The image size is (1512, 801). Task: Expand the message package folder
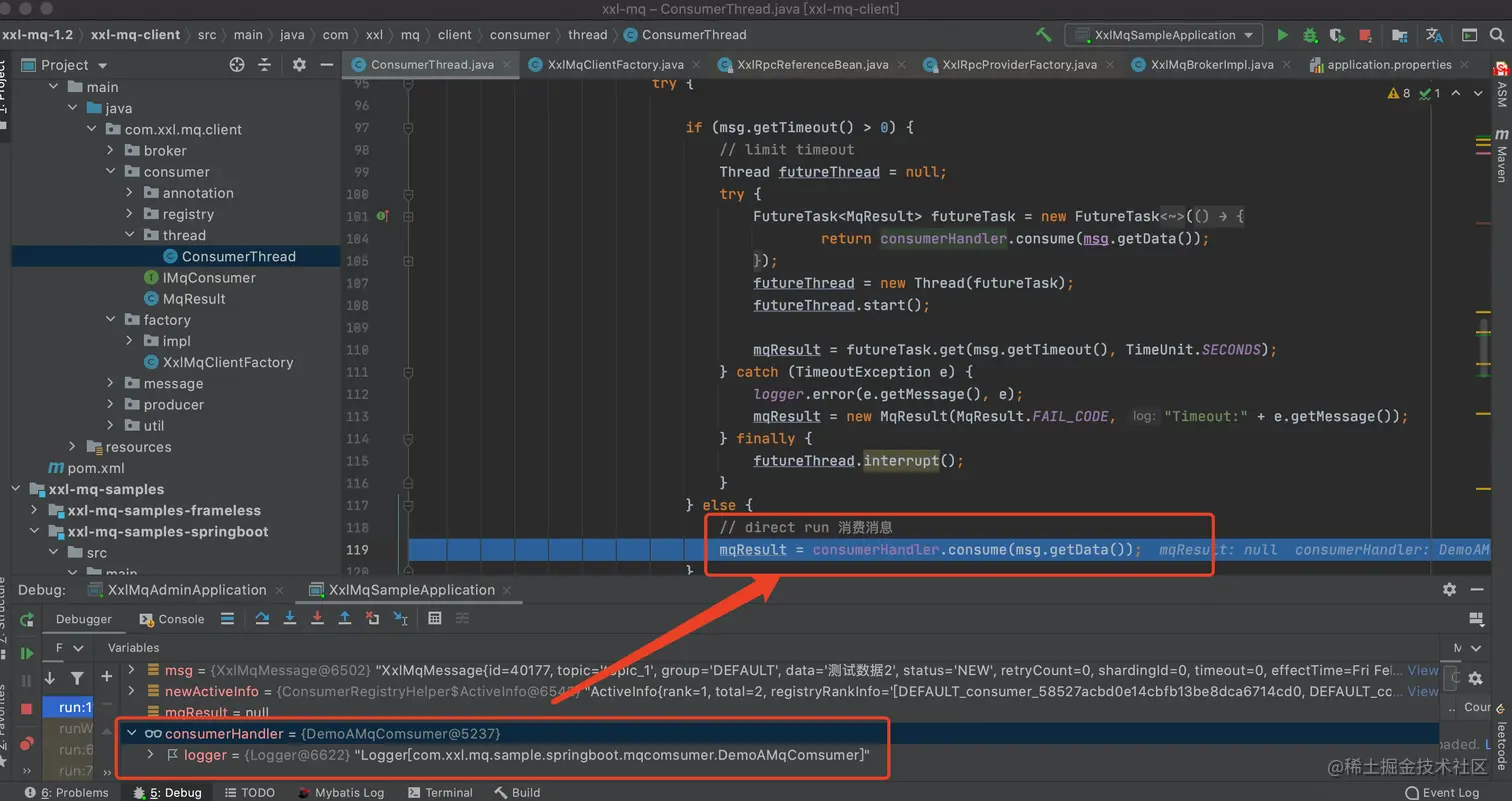pos(111,383)
